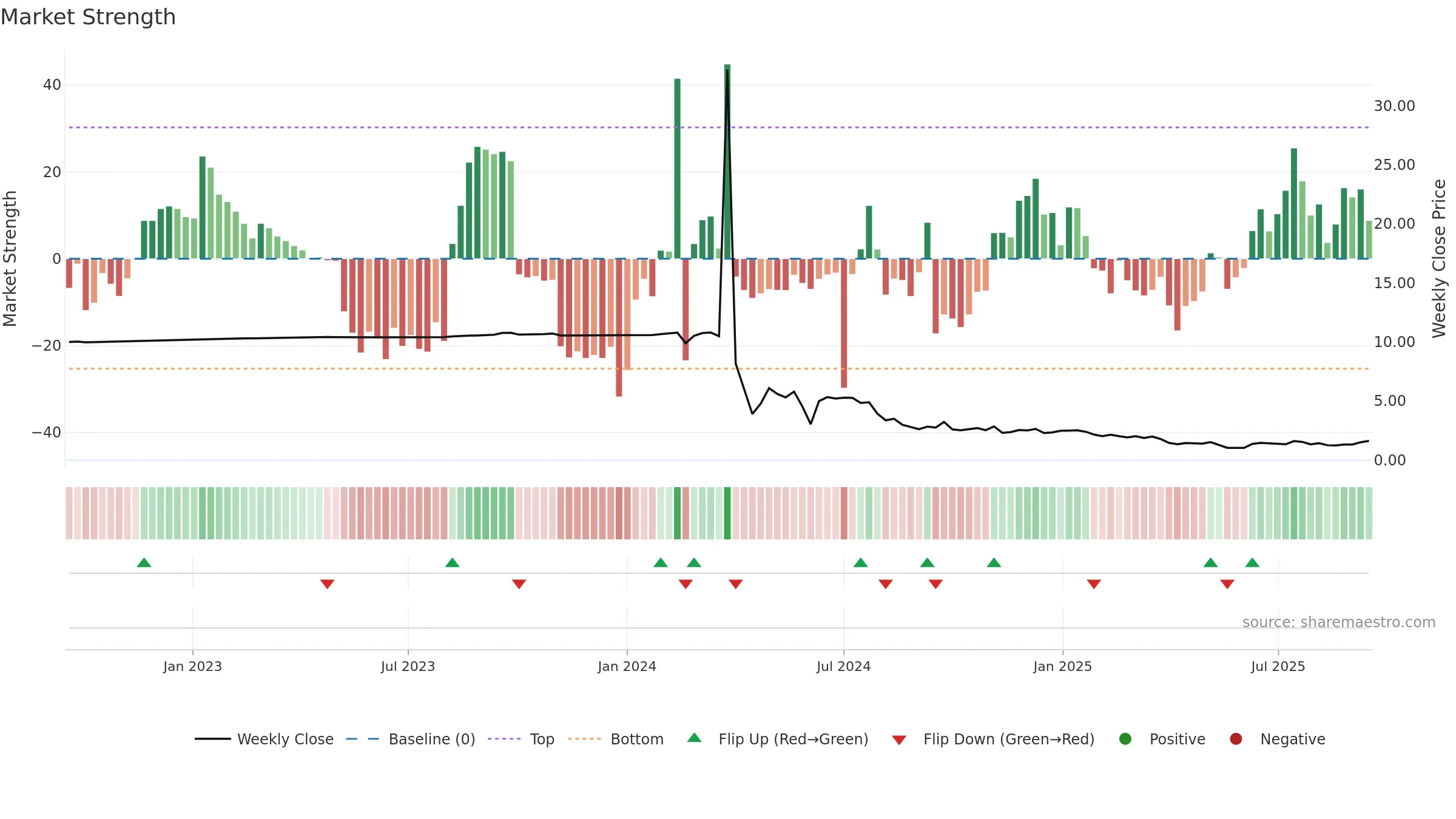Click the orange dotted Bottom threshold line
Image resolution: width=1456 pixels, height=819 pixels.
point(719,369)
